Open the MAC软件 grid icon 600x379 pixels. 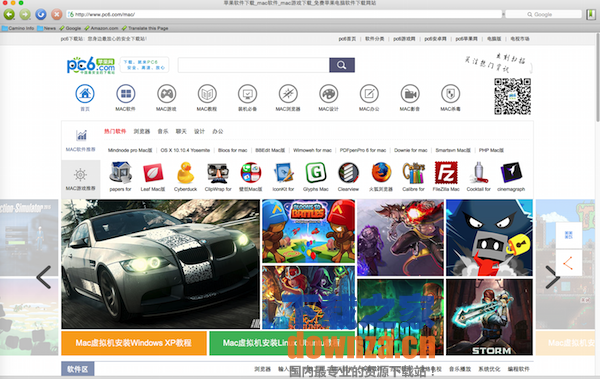pyautogui.click(x=126, y=94)
